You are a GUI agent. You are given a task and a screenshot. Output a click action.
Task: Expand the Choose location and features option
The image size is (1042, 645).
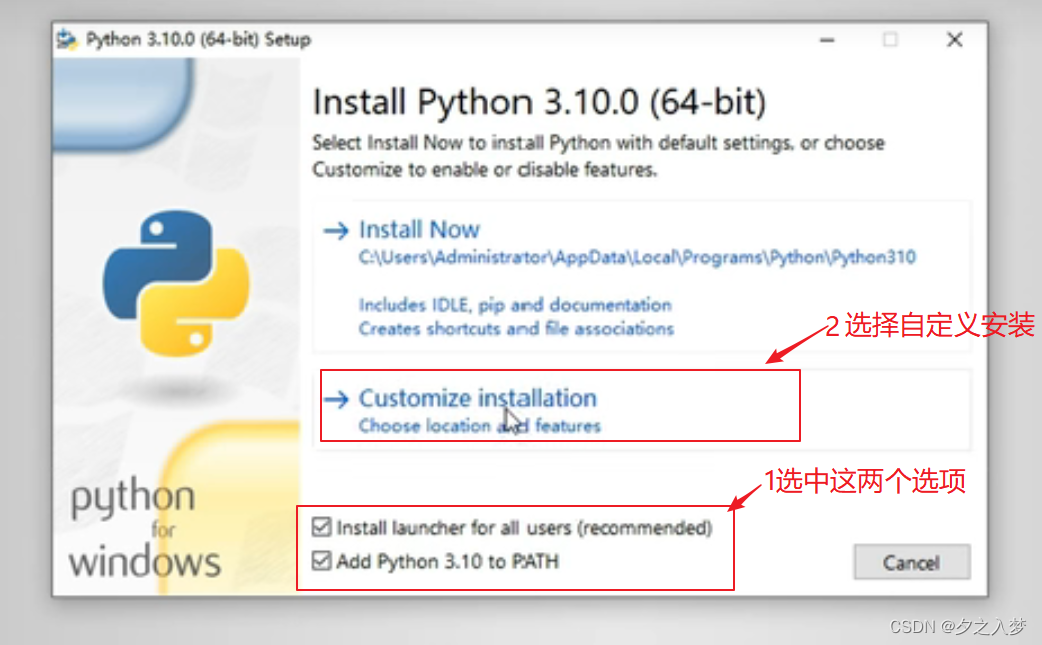tap(480, 425)
